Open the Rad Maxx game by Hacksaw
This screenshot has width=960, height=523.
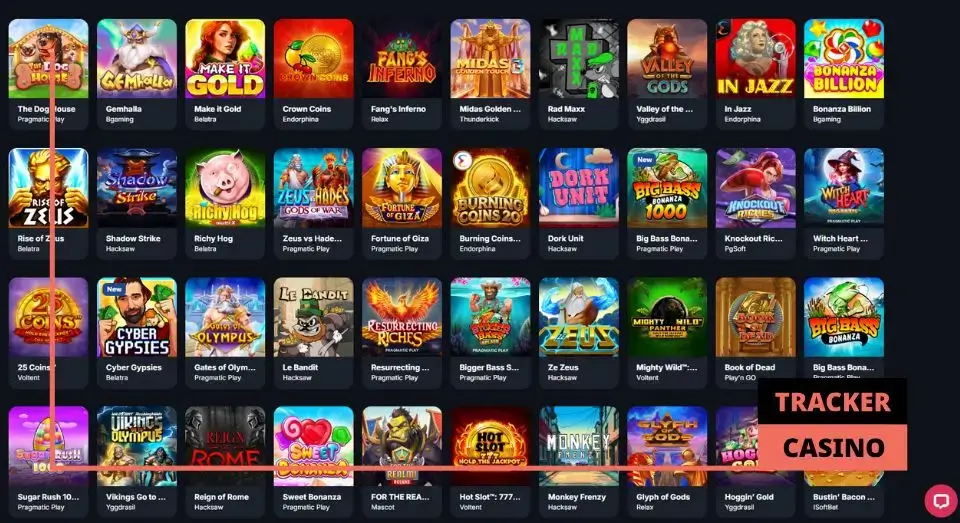coord(579,59)
